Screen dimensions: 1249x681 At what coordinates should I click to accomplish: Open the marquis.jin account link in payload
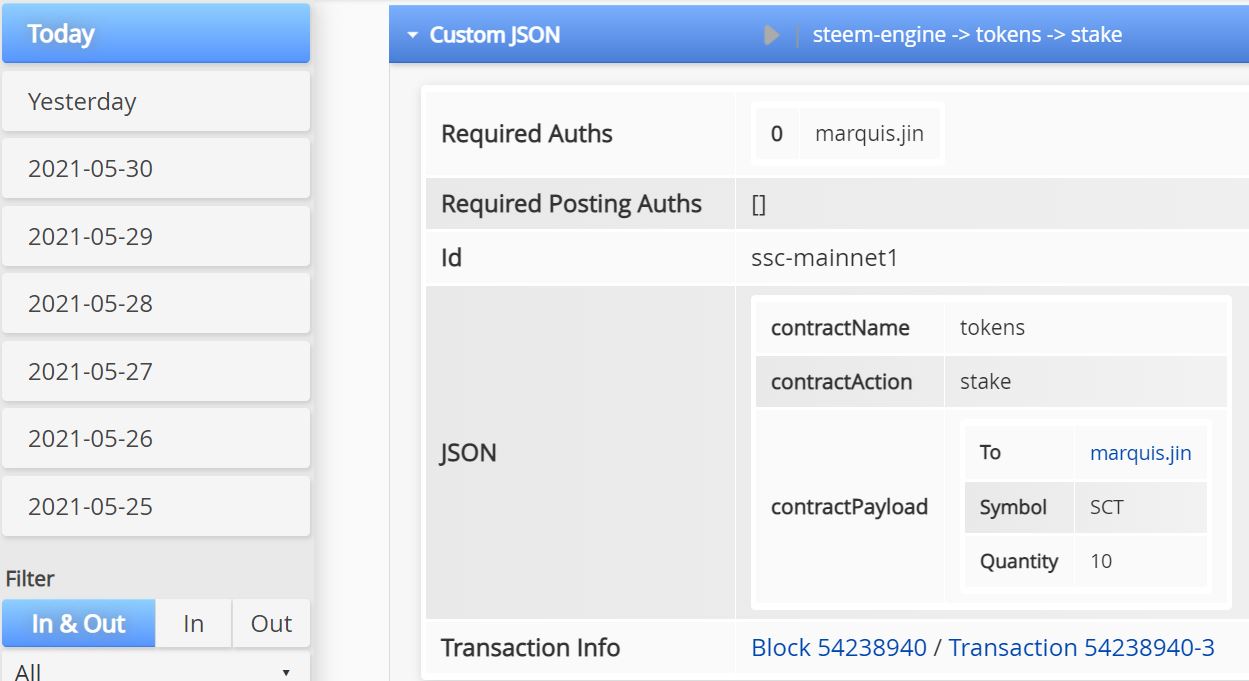click(x=1140, y=453)
